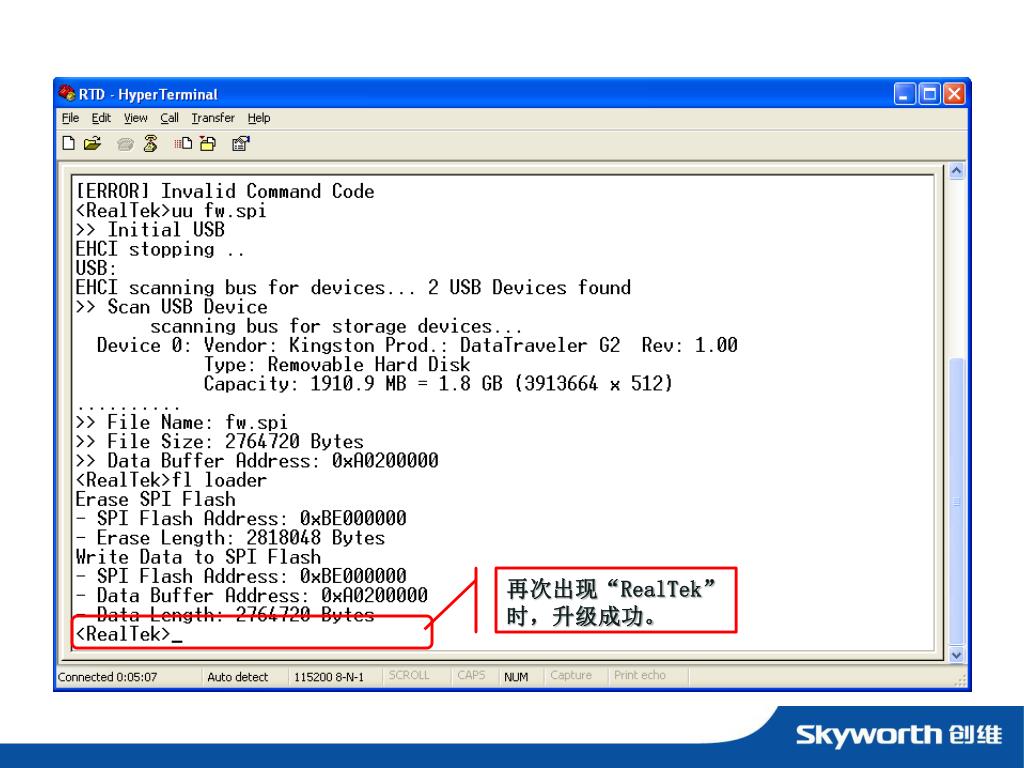This screenshot has height=768, width=1024.
Task: Click the "Print echo" status indicator
Action: 639,675
